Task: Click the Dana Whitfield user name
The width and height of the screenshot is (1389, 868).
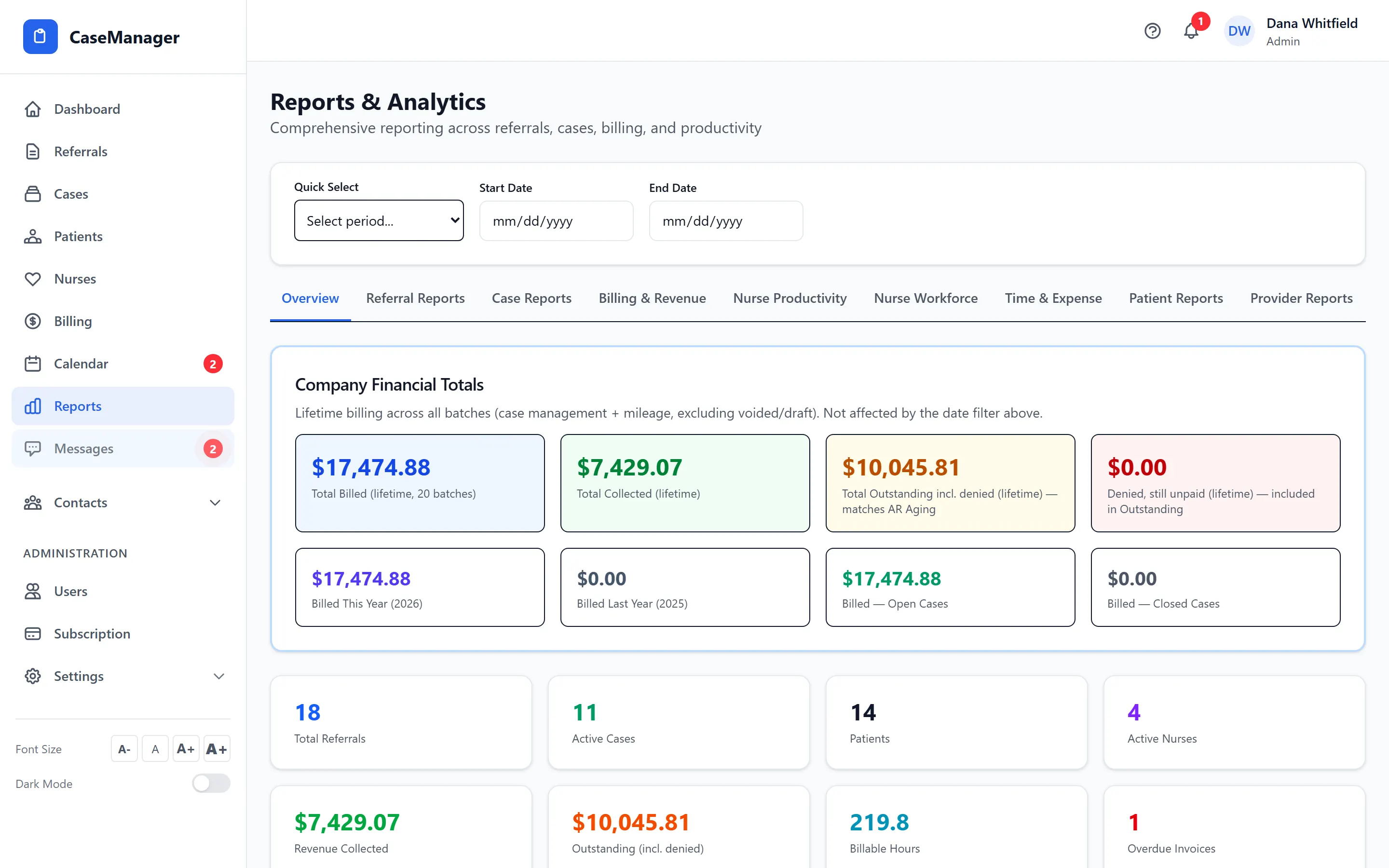Action: [x=1312, y=24]
